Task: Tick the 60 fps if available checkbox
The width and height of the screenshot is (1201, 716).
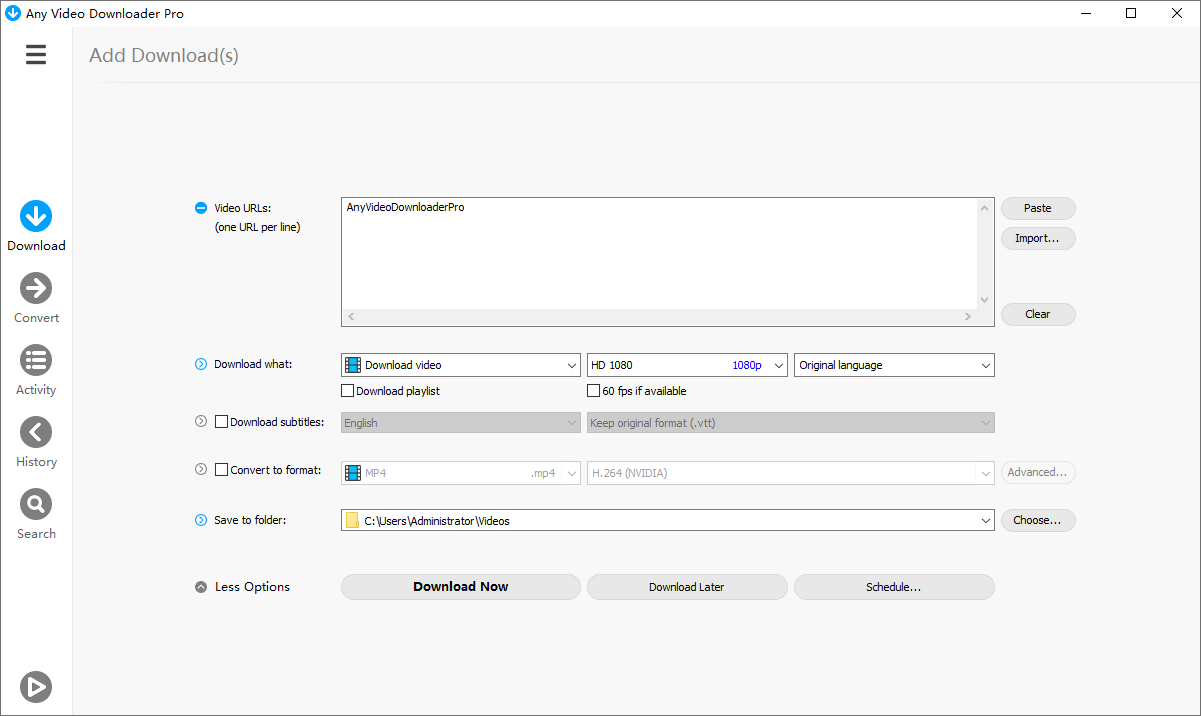Action: [594, 391]
